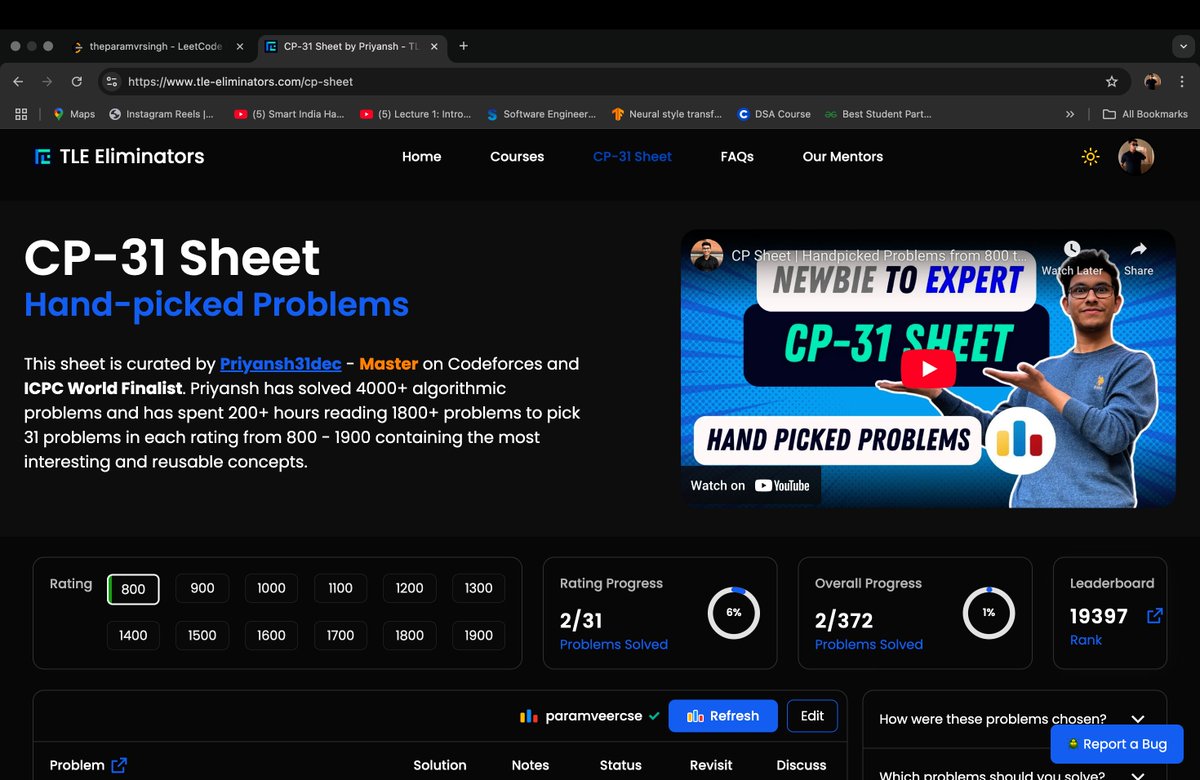
Task: Open the FAQs nav item
Action: coord(737,156)
